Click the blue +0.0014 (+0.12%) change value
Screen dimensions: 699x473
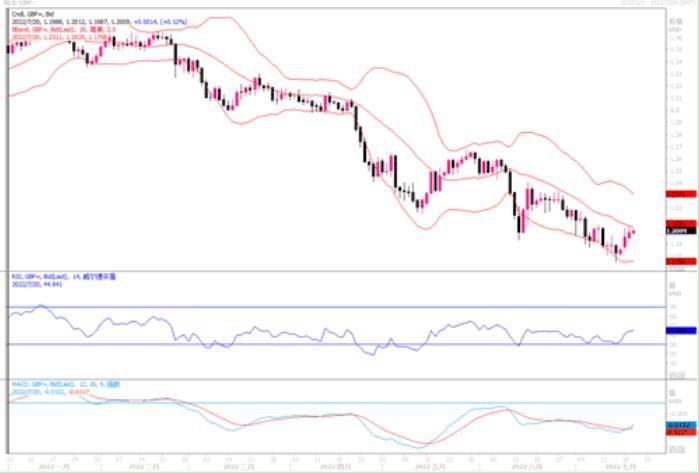tap(160, 22)
